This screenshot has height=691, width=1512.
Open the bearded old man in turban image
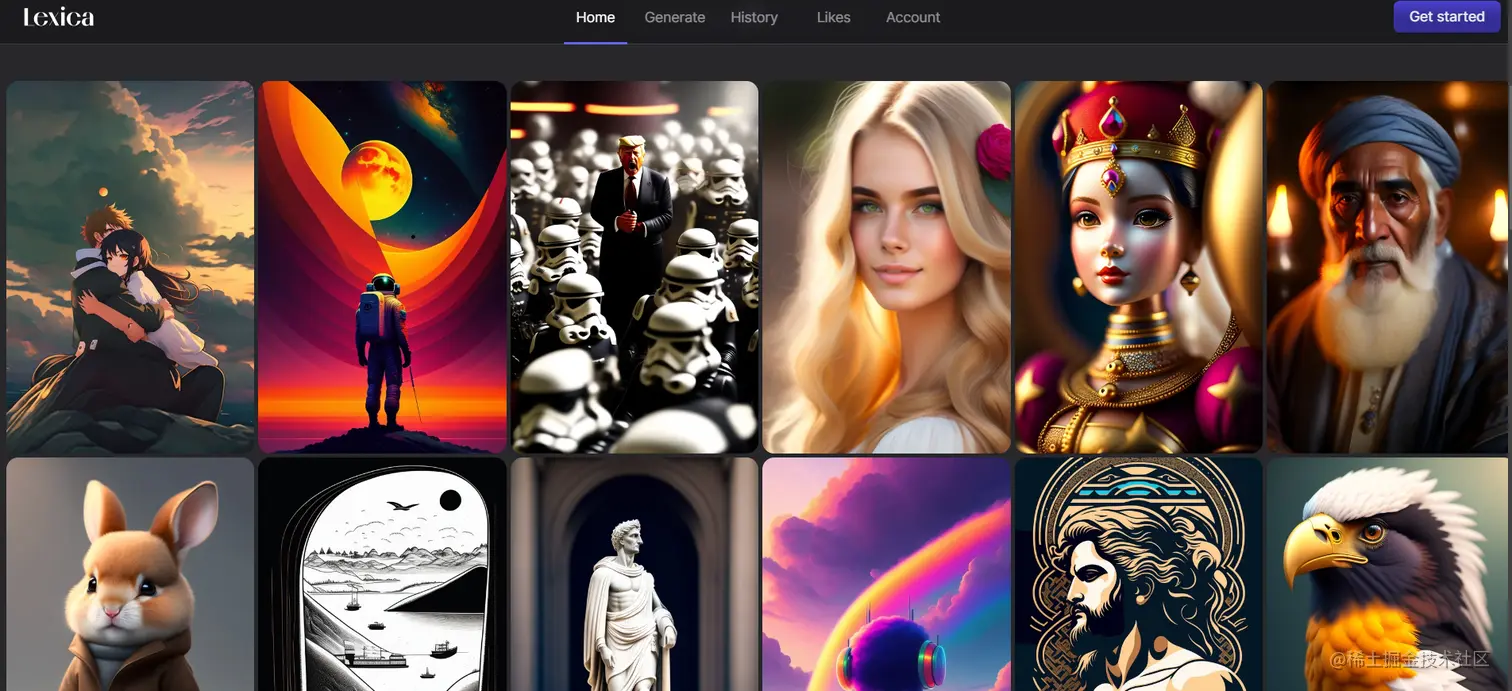point(1389,267)
